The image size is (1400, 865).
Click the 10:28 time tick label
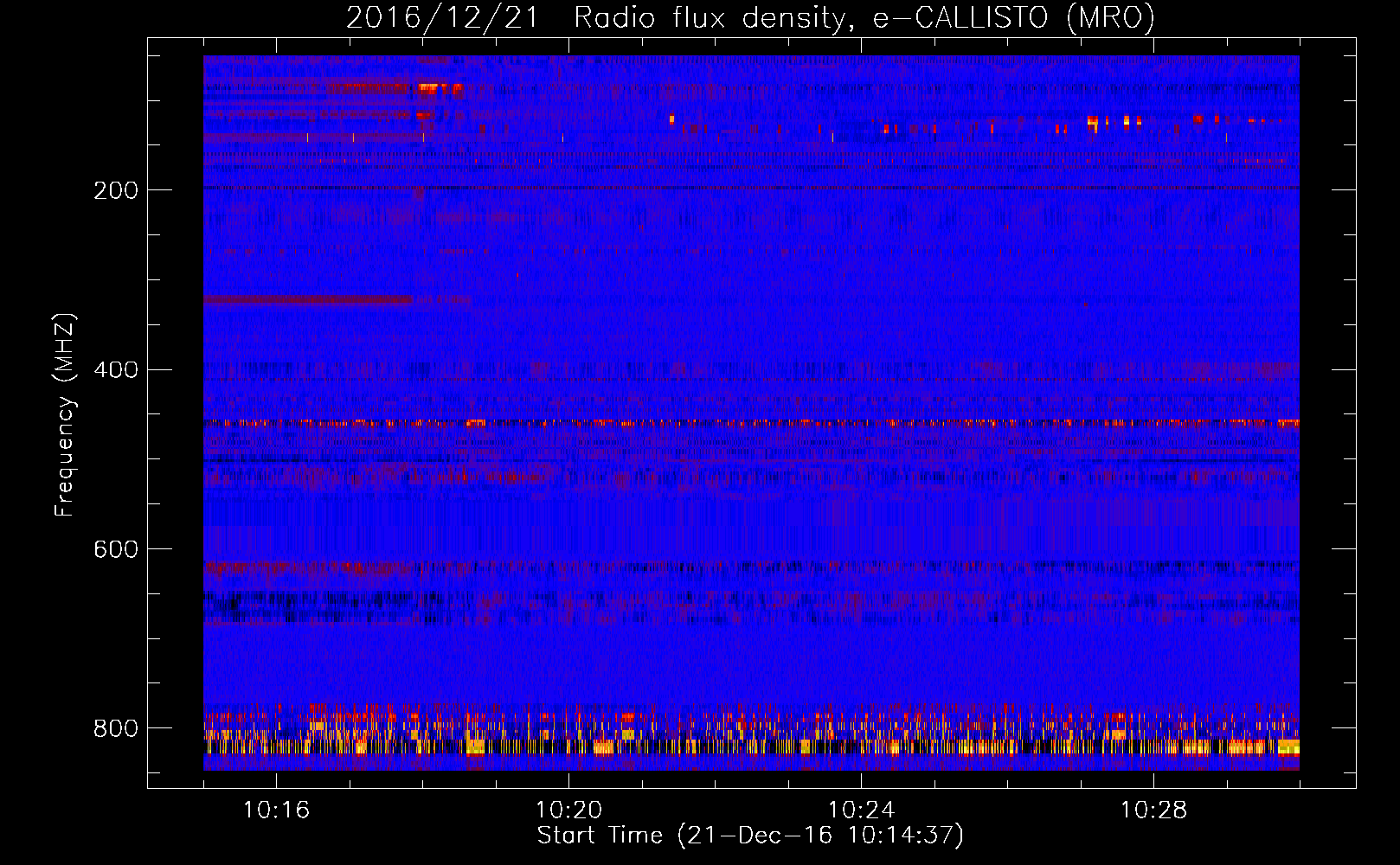(1153, 811)
